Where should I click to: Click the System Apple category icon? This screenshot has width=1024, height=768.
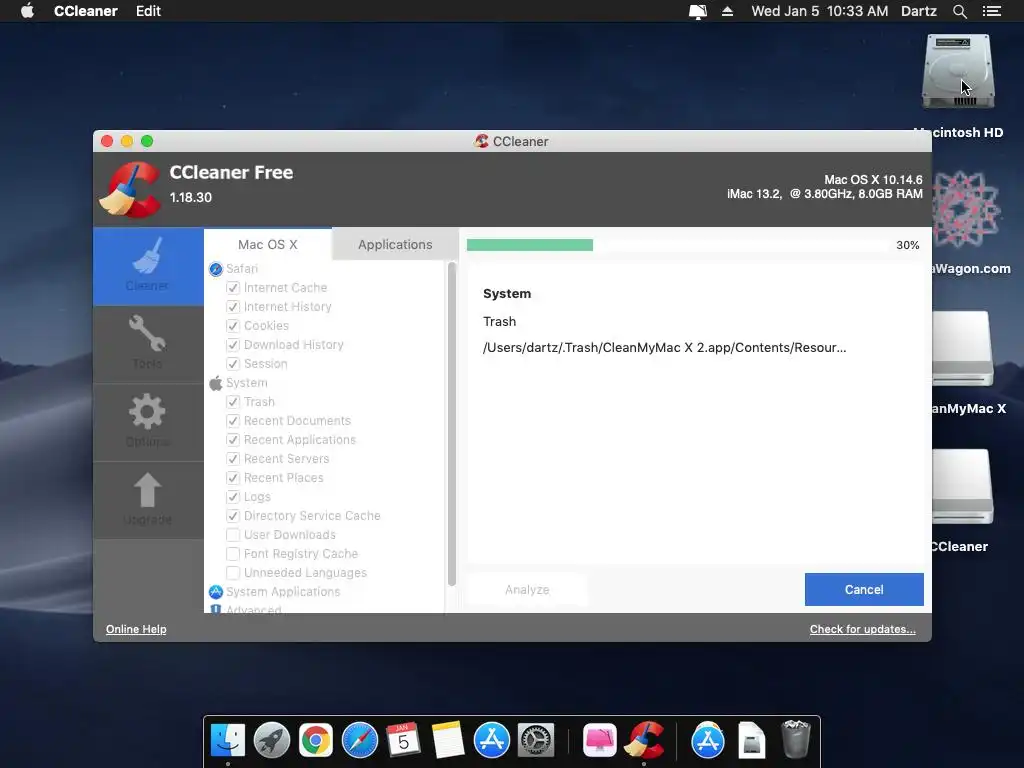216,383
